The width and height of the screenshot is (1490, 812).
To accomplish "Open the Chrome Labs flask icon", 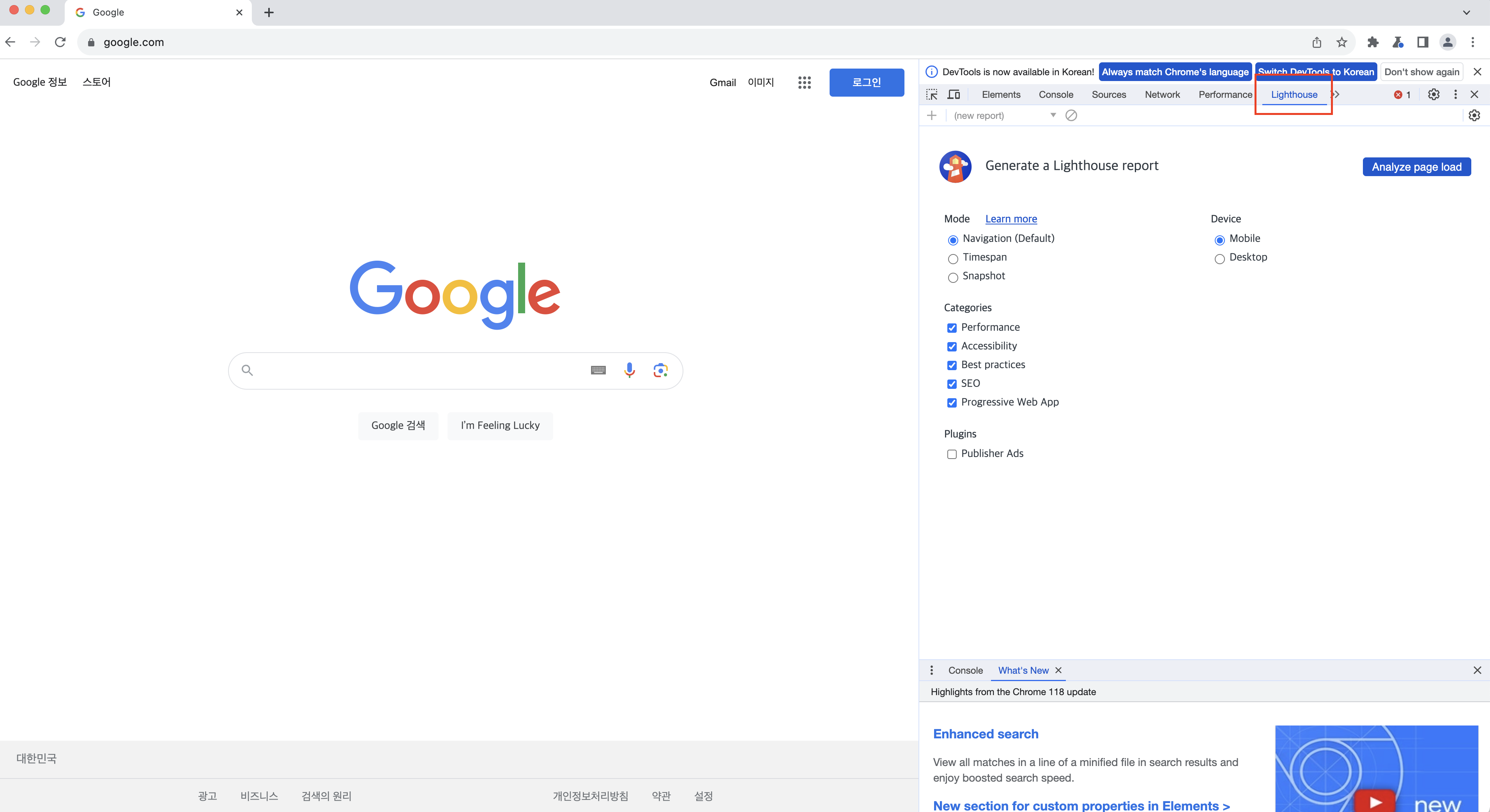I will click(x=1398, y=42).
